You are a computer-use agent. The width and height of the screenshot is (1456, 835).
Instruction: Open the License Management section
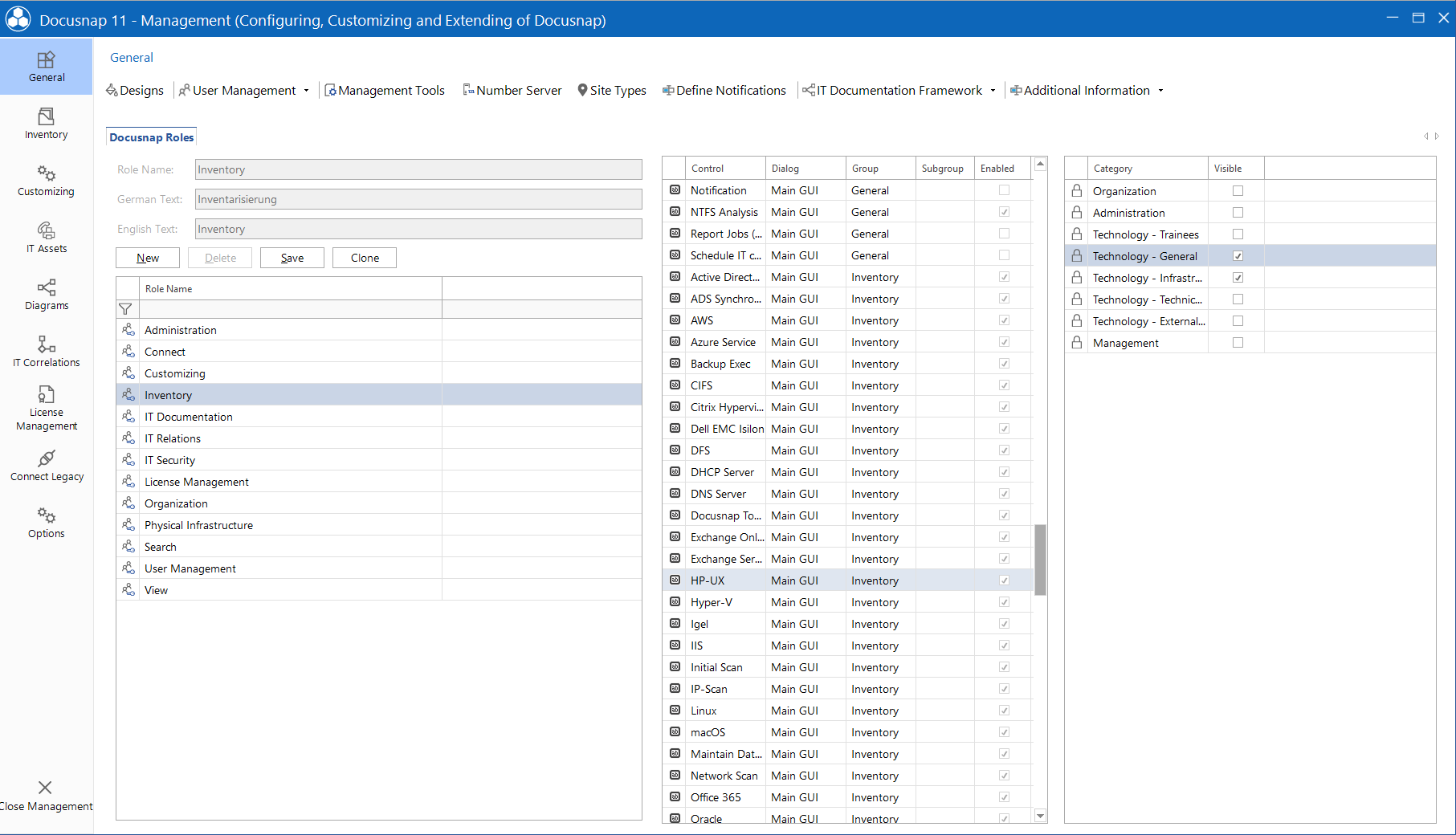46,406
